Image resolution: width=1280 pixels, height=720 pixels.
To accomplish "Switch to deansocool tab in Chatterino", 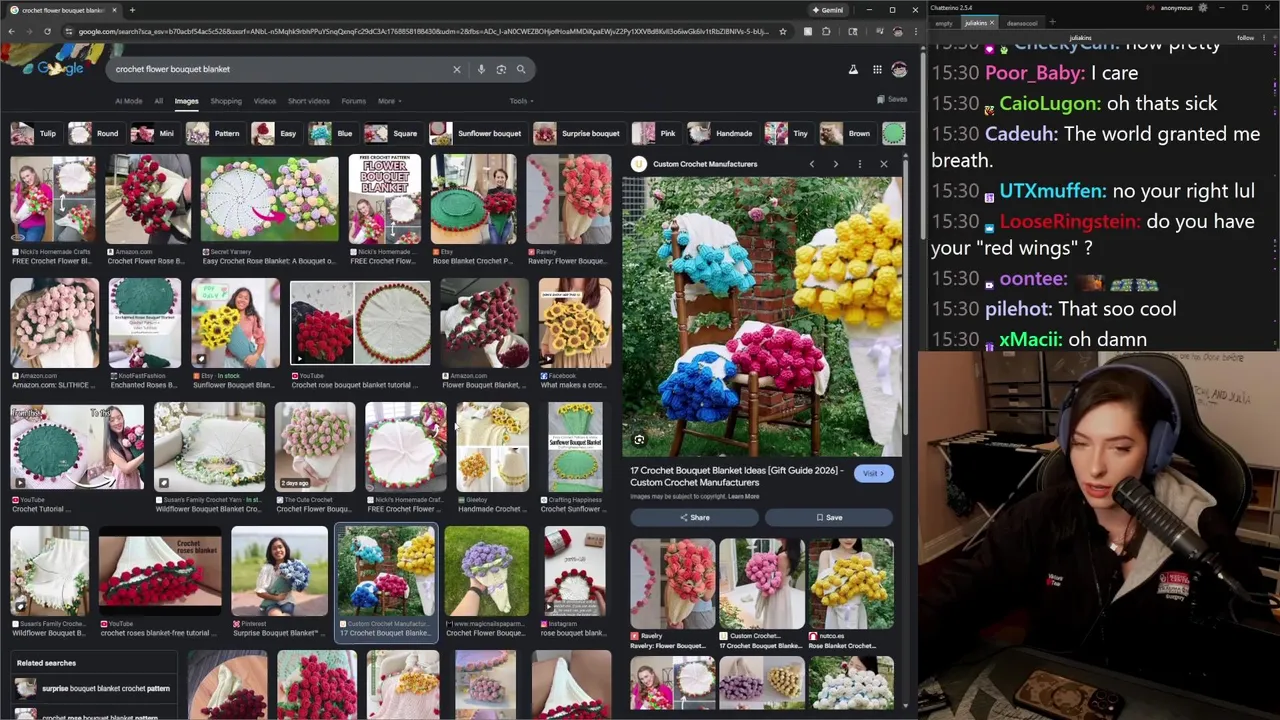I will pos(1022,22).
